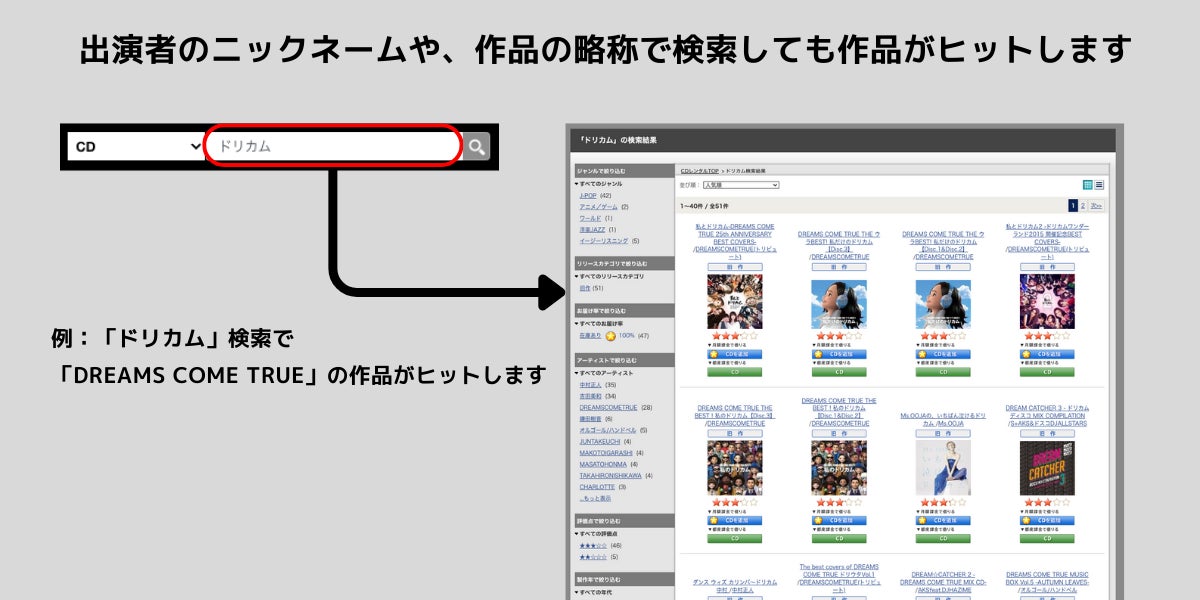This screenshot has width=1200, height=600.
Task: Go to the next page via 次へ
Action: point(1097,206)
